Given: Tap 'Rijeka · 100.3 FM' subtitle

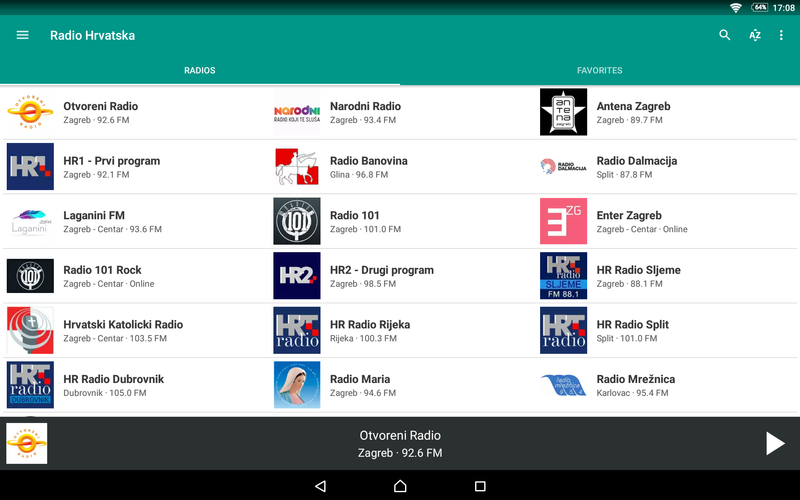Looking at the screenshot, I should coord(363,338).
